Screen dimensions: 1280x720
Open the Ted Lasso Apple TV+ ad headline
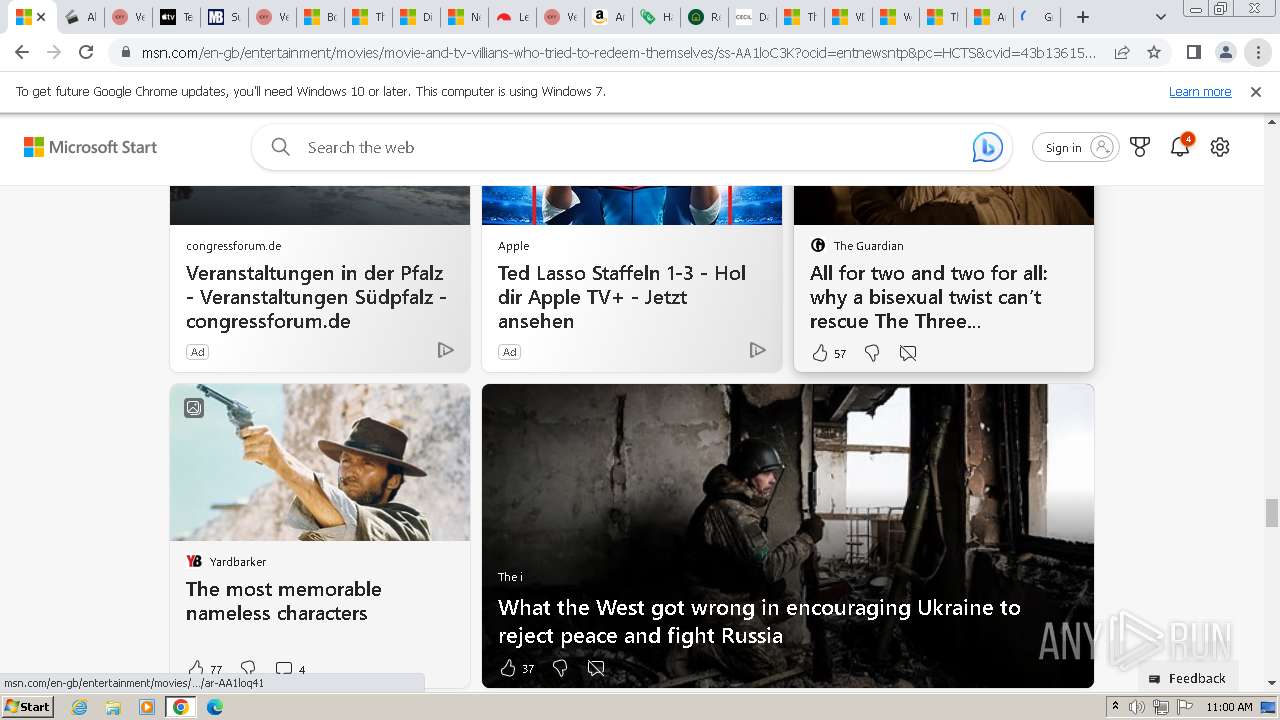click(x=622, y=297)
